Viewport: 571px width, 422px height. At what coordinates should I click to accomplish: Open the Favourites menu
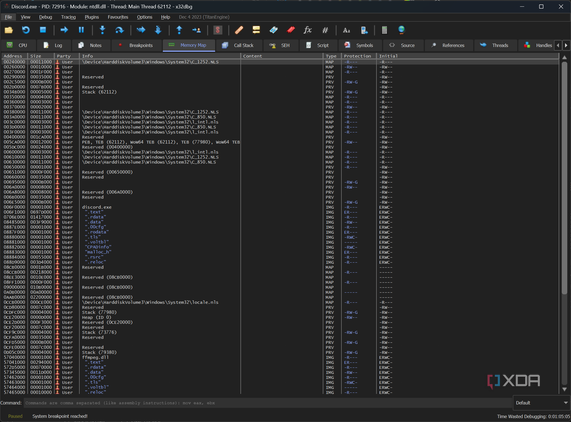pyautogui.click(x=118, y=17)
